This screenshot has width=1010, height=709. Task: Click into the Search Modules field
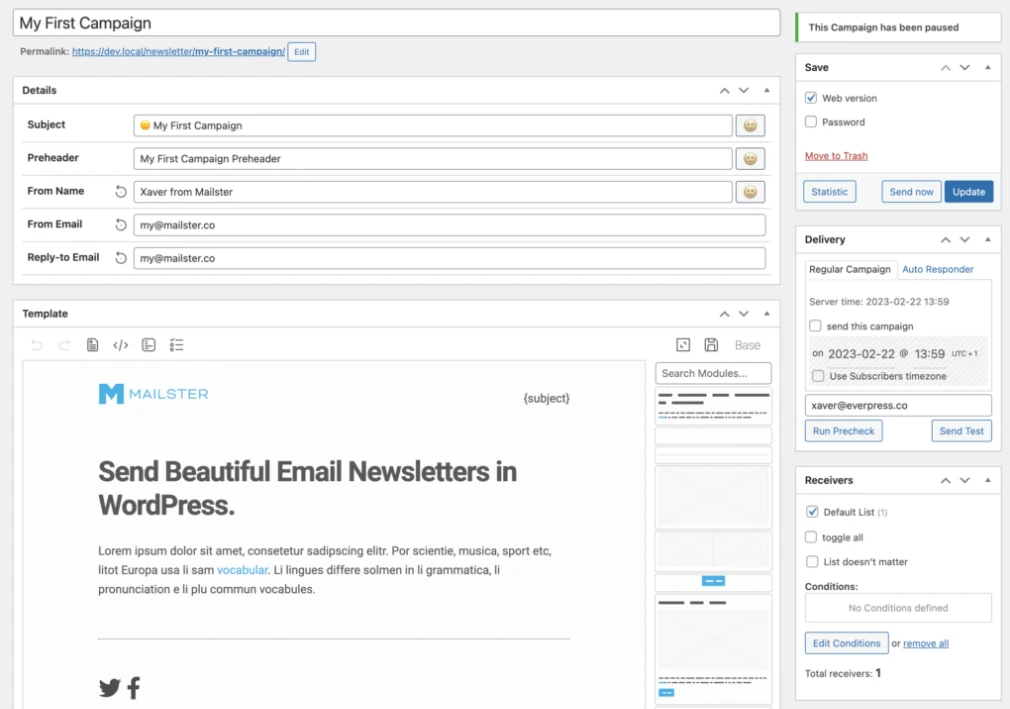pos(713,373)
